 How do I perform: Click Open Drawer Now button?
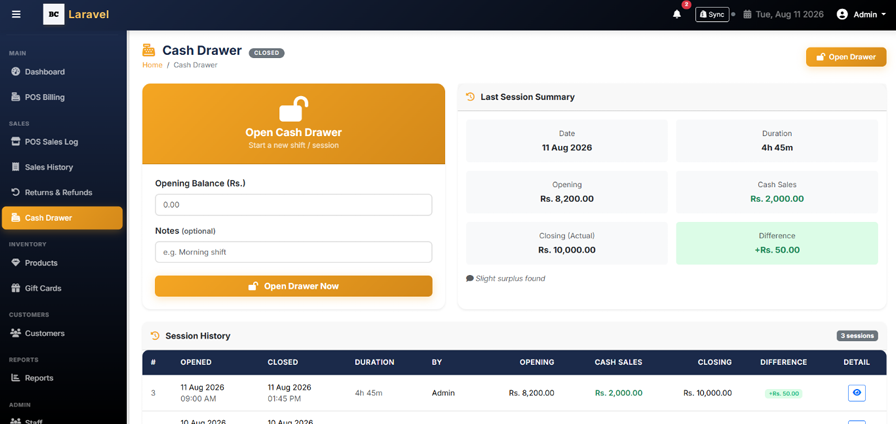coord(294,286)
